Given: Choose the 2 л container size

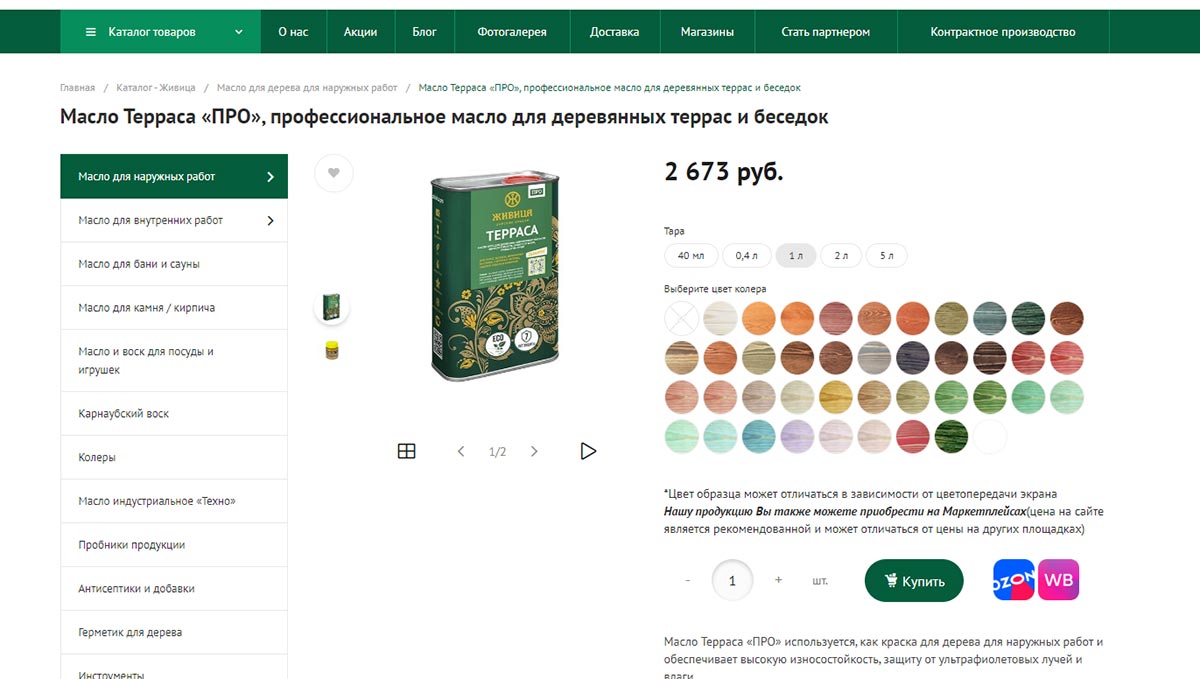Looking at the screenshot, I should (x=841, y=256).
